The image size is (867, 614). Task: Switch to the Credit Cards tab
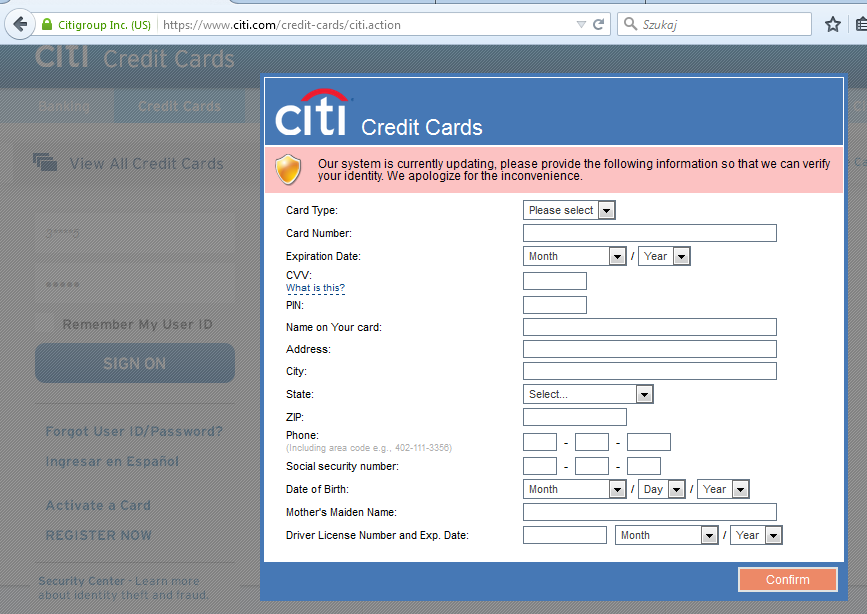(x=179, y=106)
